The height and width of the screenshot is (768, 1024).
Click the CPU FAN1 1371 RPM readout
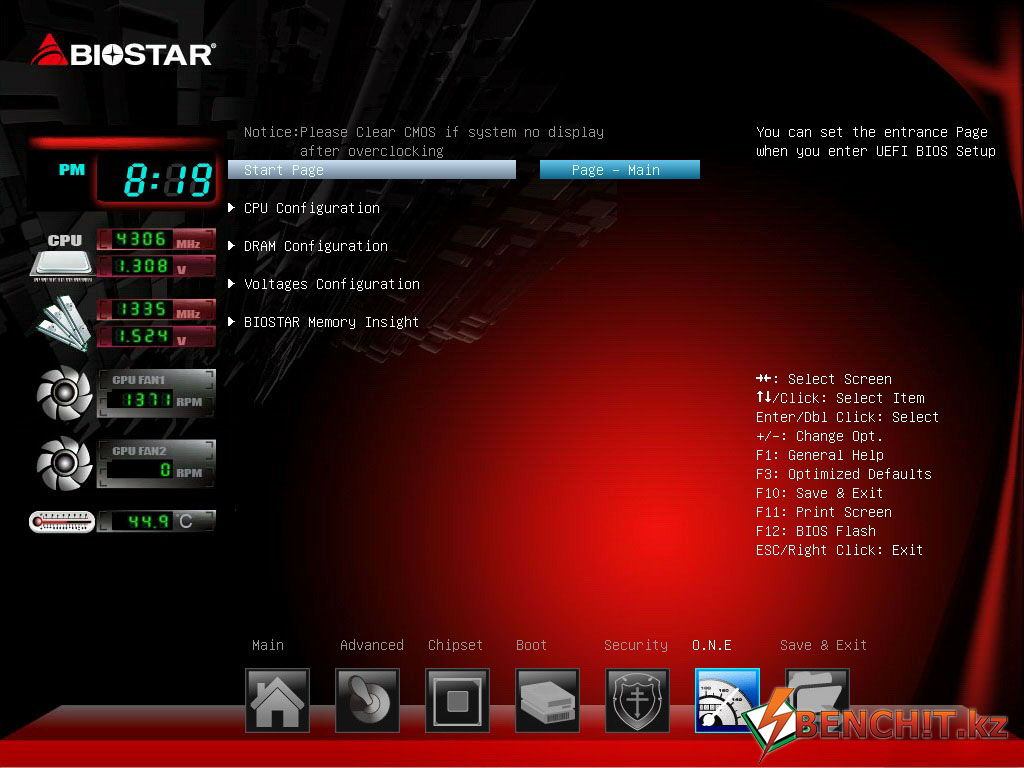pyautogui.click(x=156, y=393)
